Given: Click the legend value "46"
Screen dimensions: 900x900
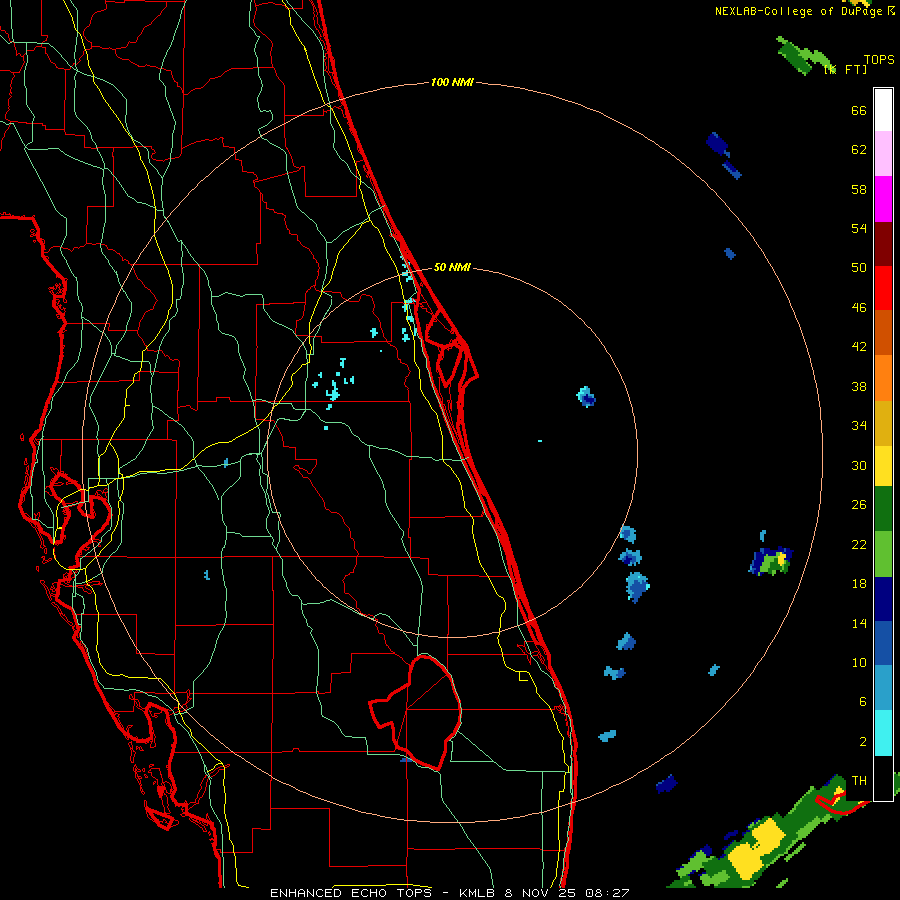Looking at the screenshot, I should pos(859,307).
